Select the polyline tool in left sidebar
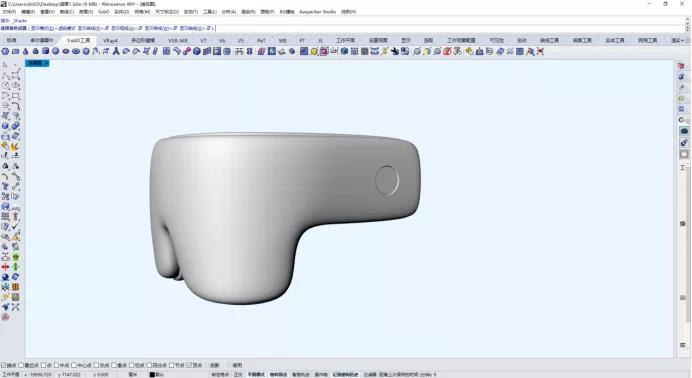This screenshot has height=378, width=692. point(5,76)
